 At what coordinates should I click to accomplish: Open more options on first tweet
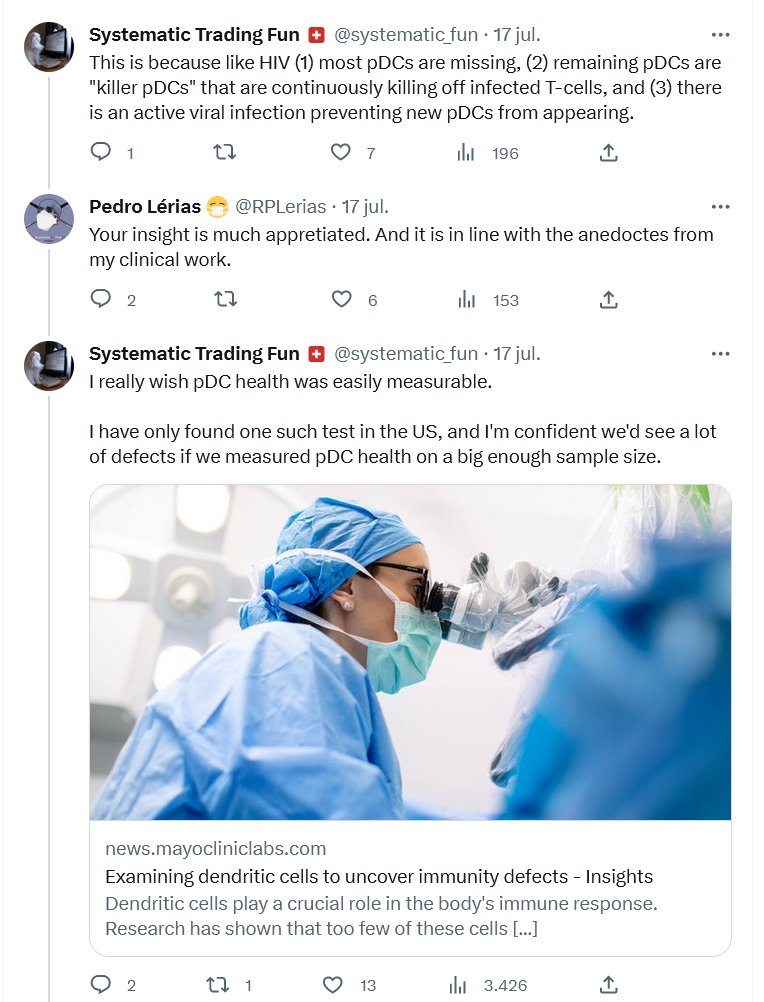point(720,35)
